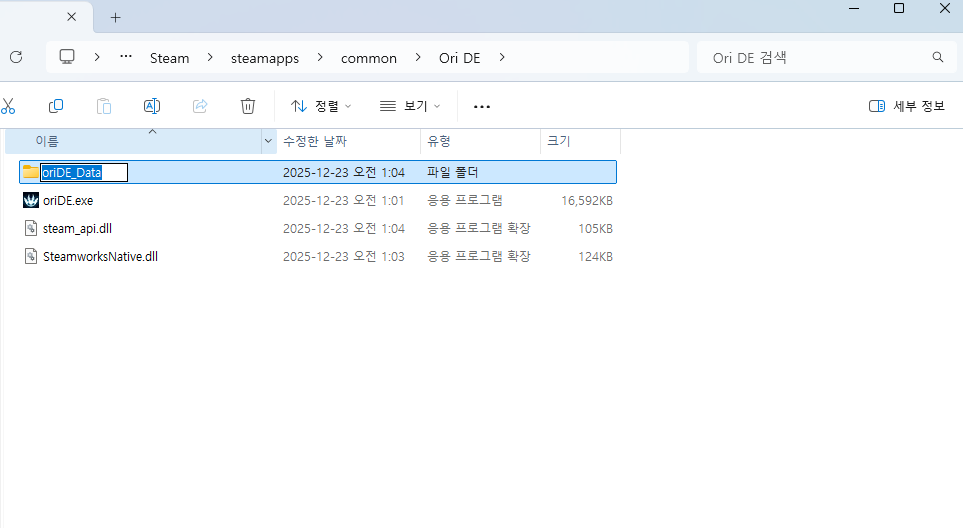Sort by the 이름 column header
The height and width of the screenshot is (528, 963).
tap(133, 141)
